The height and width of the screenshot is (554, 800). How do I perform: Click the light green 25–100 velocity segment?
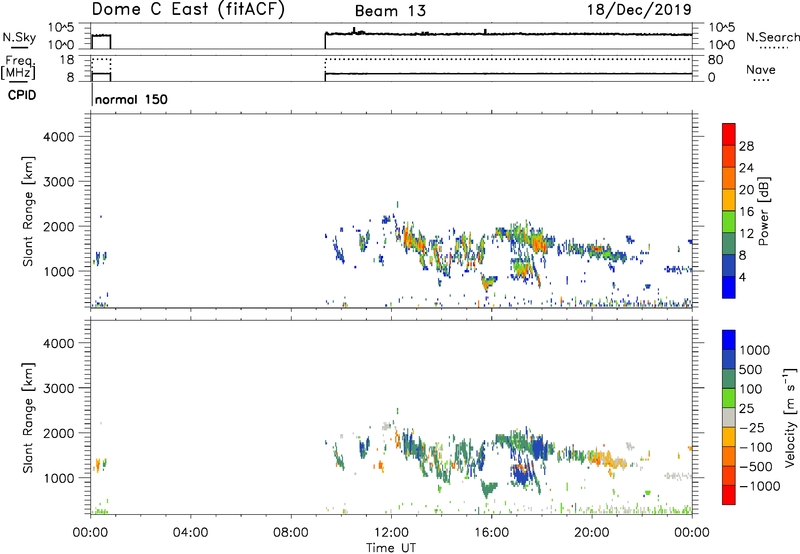click(729, 398)
